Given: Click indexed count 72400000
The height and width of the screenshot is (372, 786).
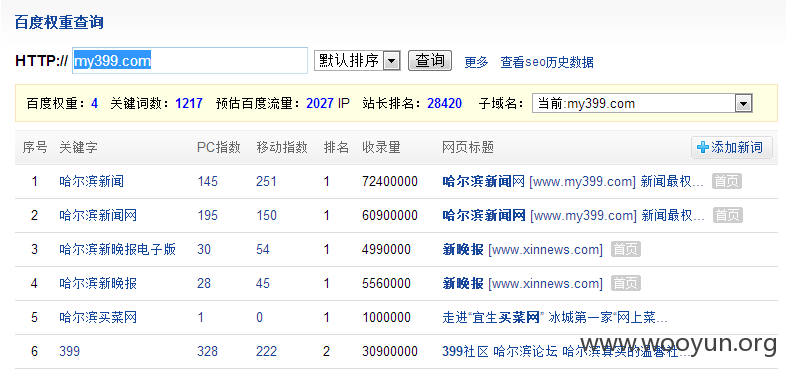Looking at the screenshot, I should tap(389, 181).
